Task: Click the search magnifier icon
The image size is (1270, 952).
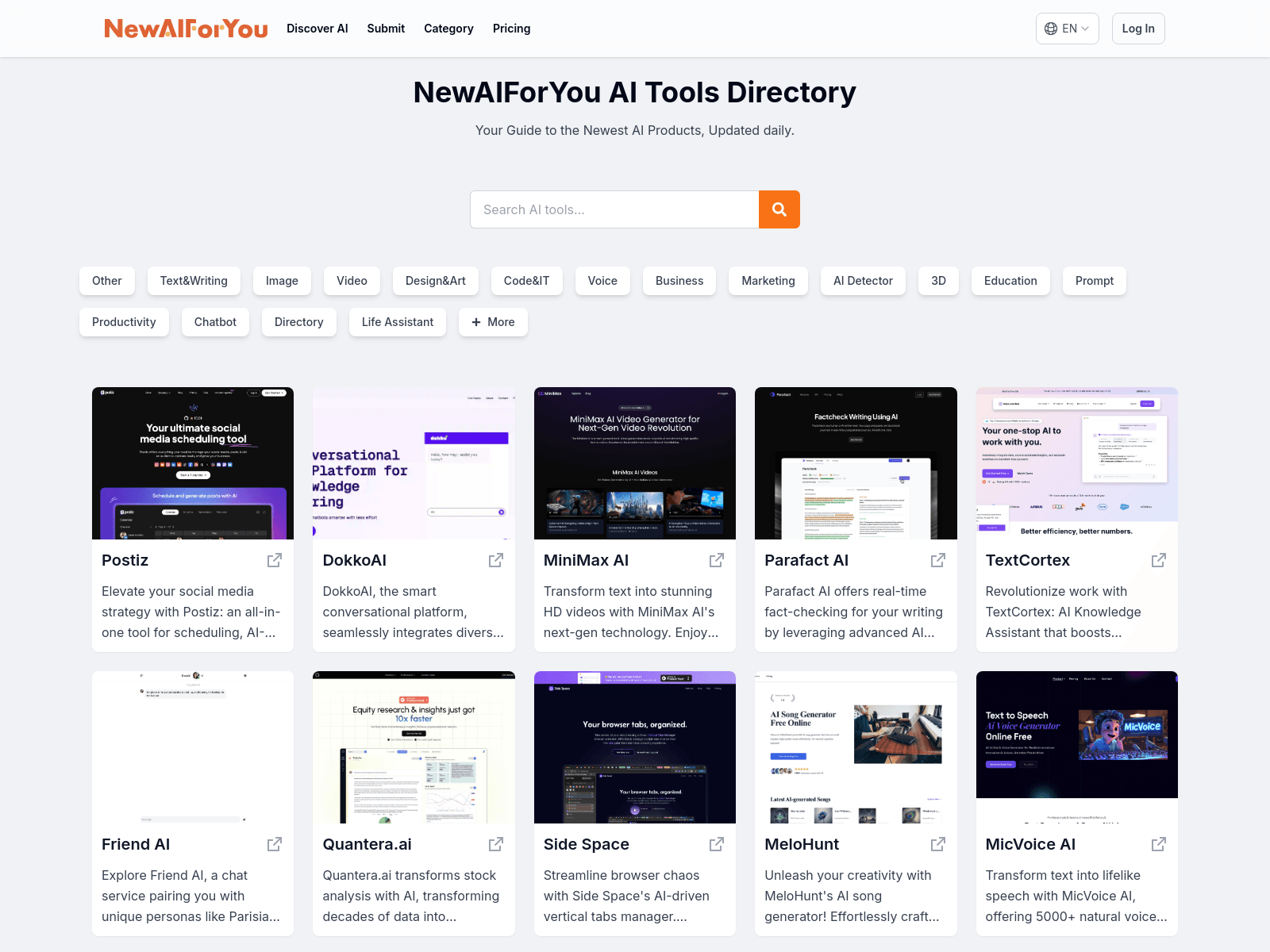Action: (x=779, y=209)
